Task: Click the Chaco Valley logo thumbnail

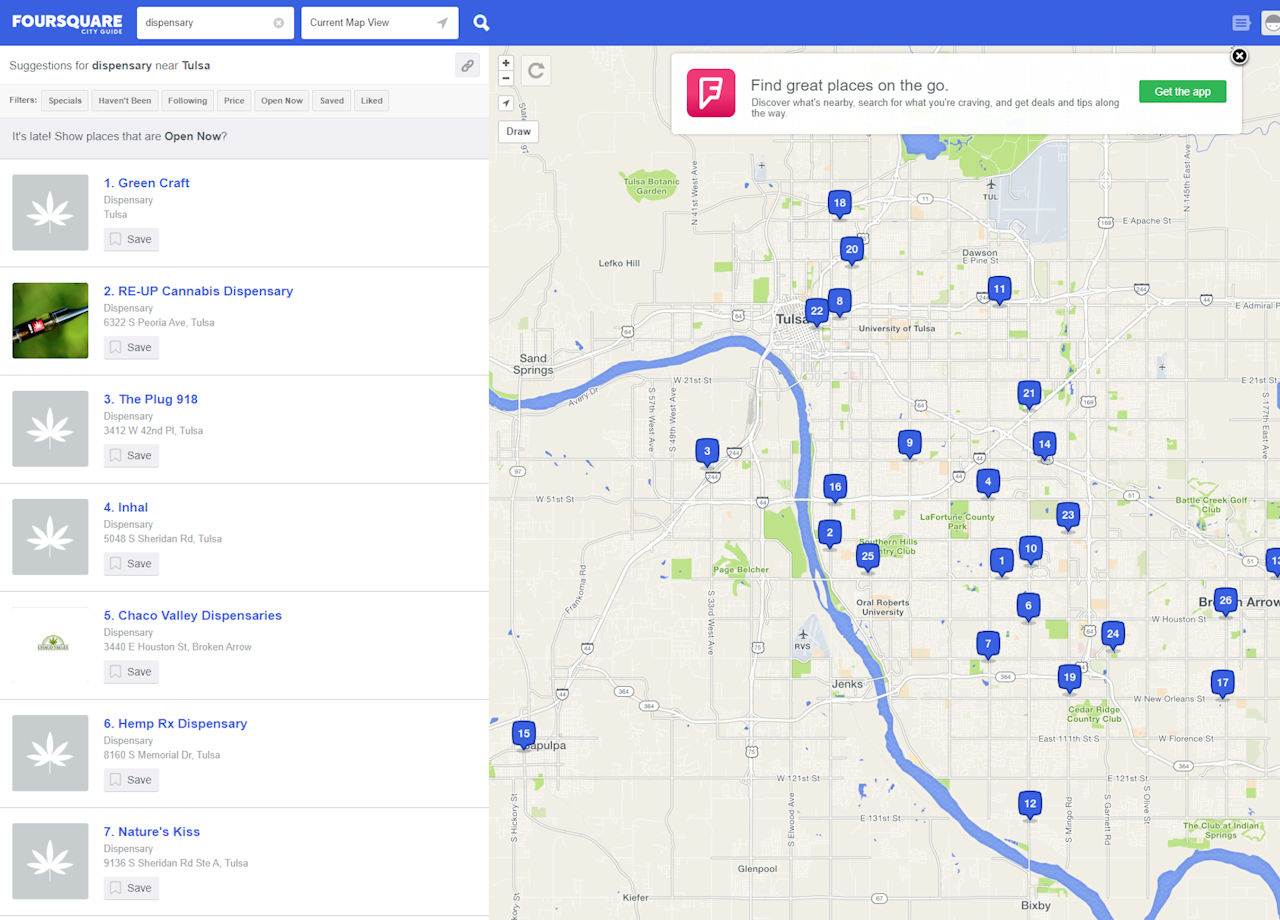Action: [x=50, y=644]
